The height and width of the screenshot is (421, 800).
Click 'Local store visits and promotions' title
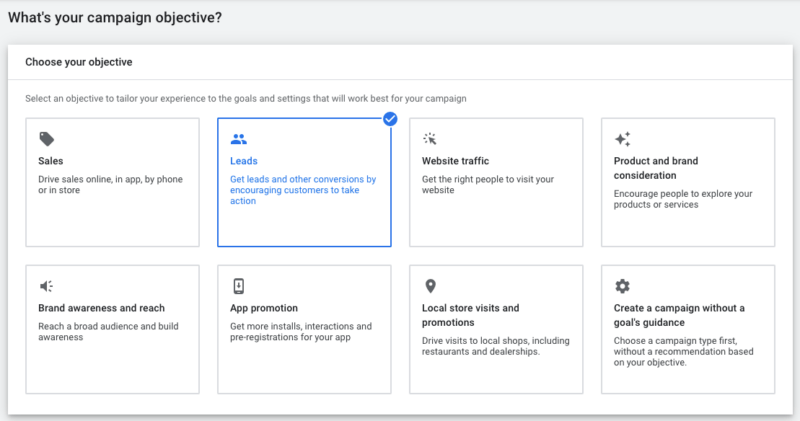[x=470, y=315]
